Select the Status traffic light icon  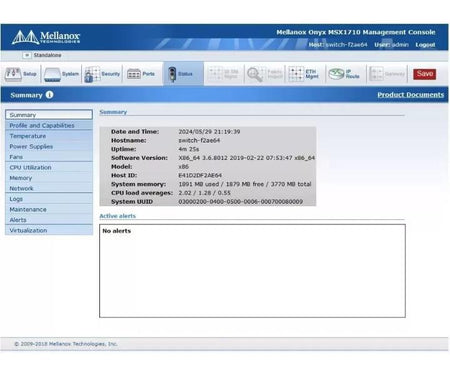point(172,74)
